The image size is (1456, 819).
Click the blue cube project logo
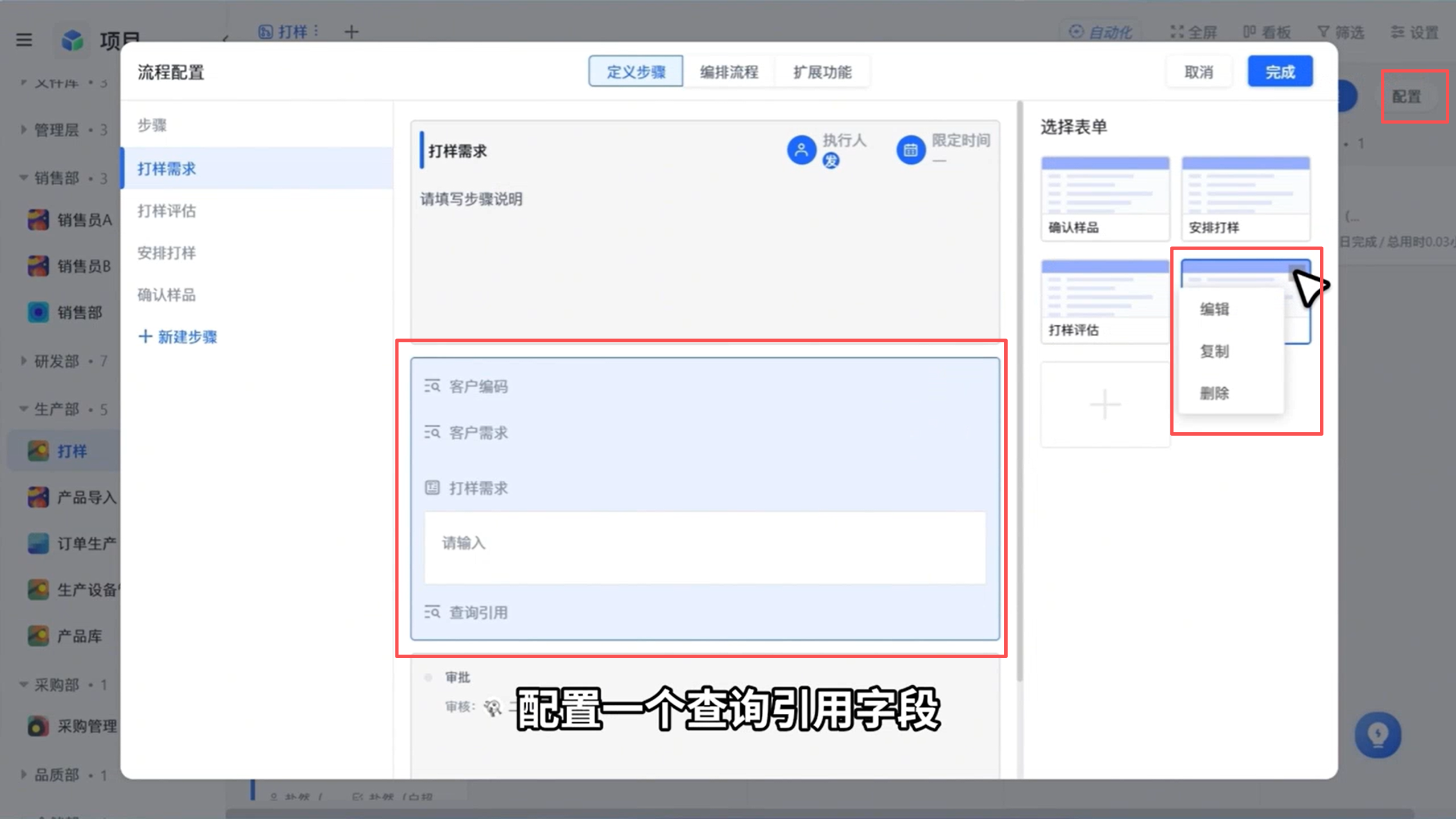point(72,40)
